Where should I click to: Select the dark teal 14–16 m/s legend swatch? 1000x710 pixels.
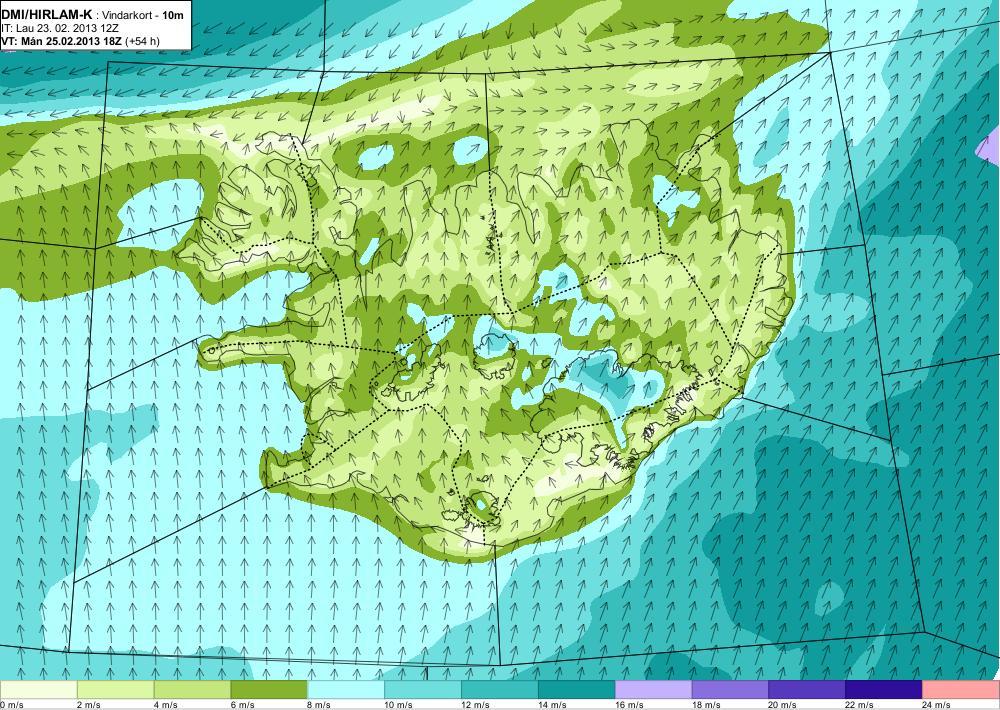tap(577, 690)
